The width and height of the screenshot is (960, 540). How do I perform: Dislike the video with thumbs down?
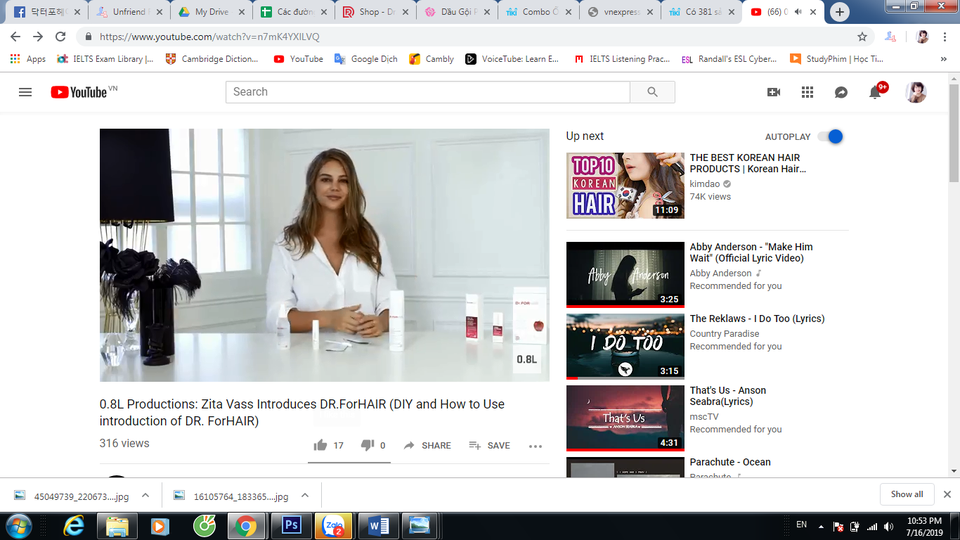367,446
